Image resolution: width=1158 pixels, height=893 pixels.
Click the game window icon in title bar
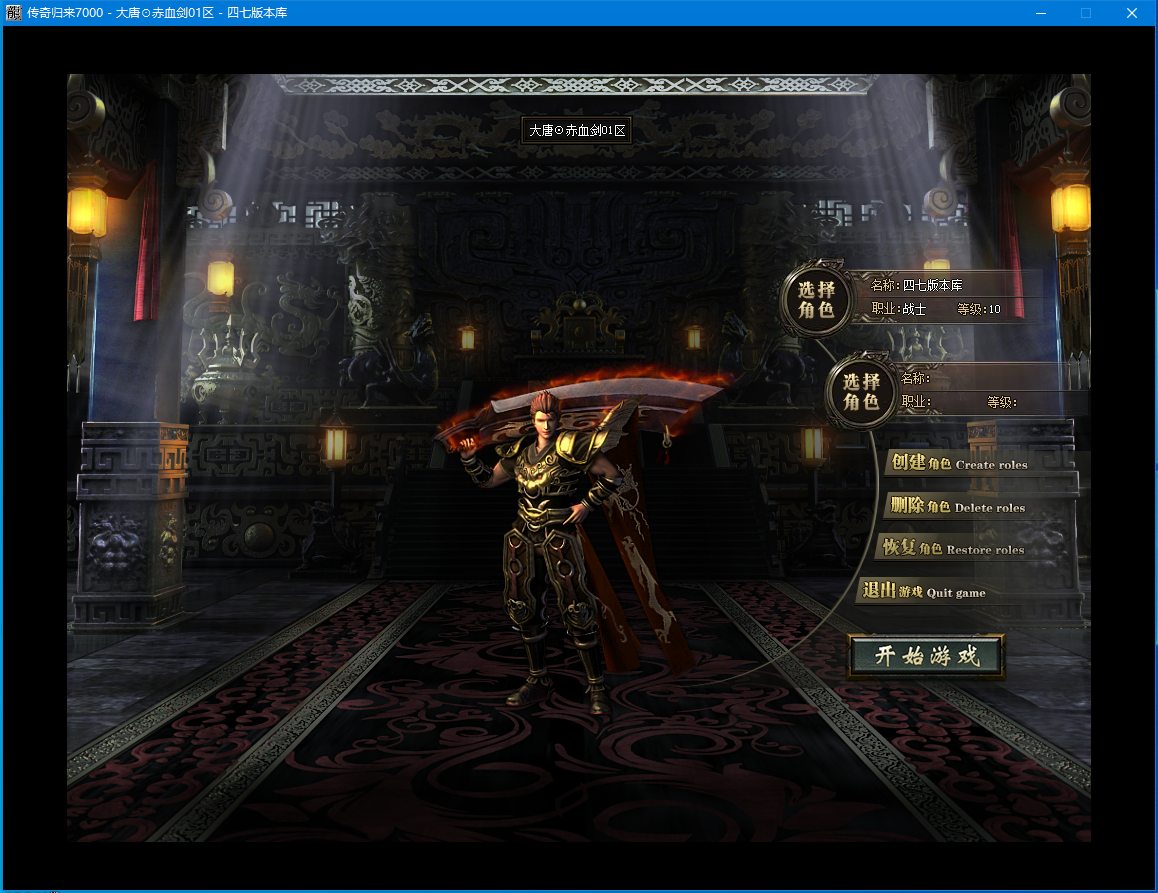coord(14,13)
